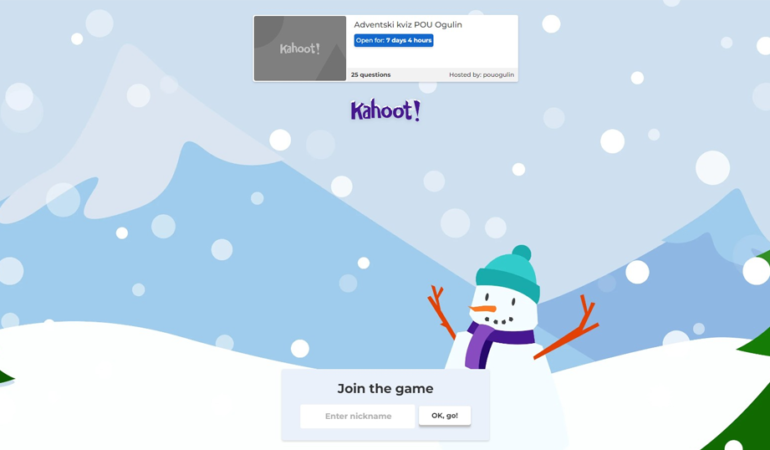This screenshot has width=770, height=450.
Task: Click the Join the game heading
Action: [x=385, y=389]
